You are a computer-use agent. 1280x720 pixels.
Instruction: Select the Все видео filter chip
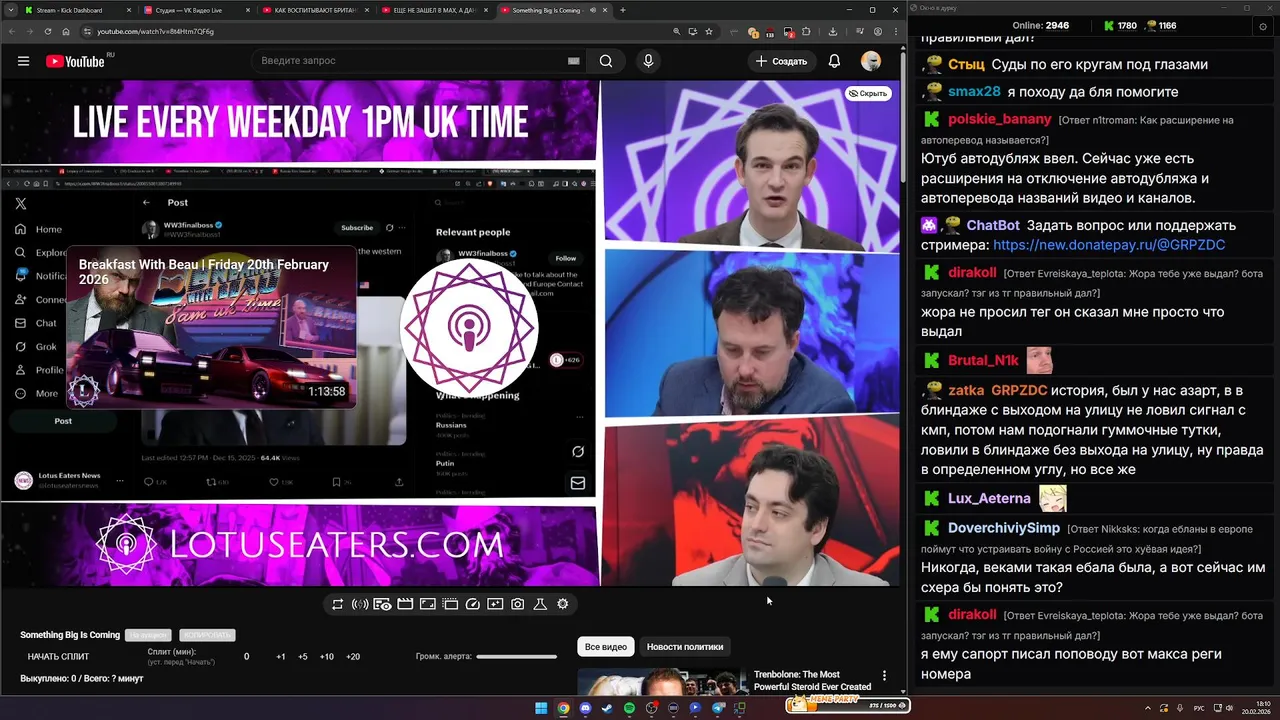point(606,647)
